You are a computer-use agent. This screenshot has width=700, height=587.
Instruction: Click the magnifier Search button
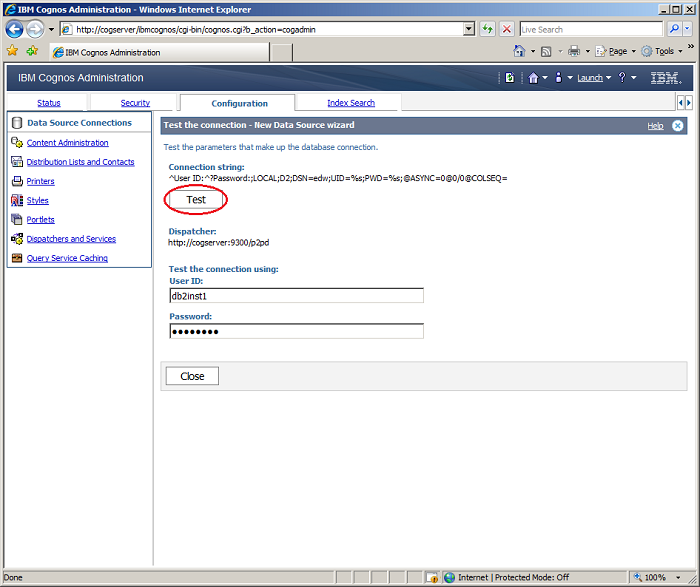674,29
